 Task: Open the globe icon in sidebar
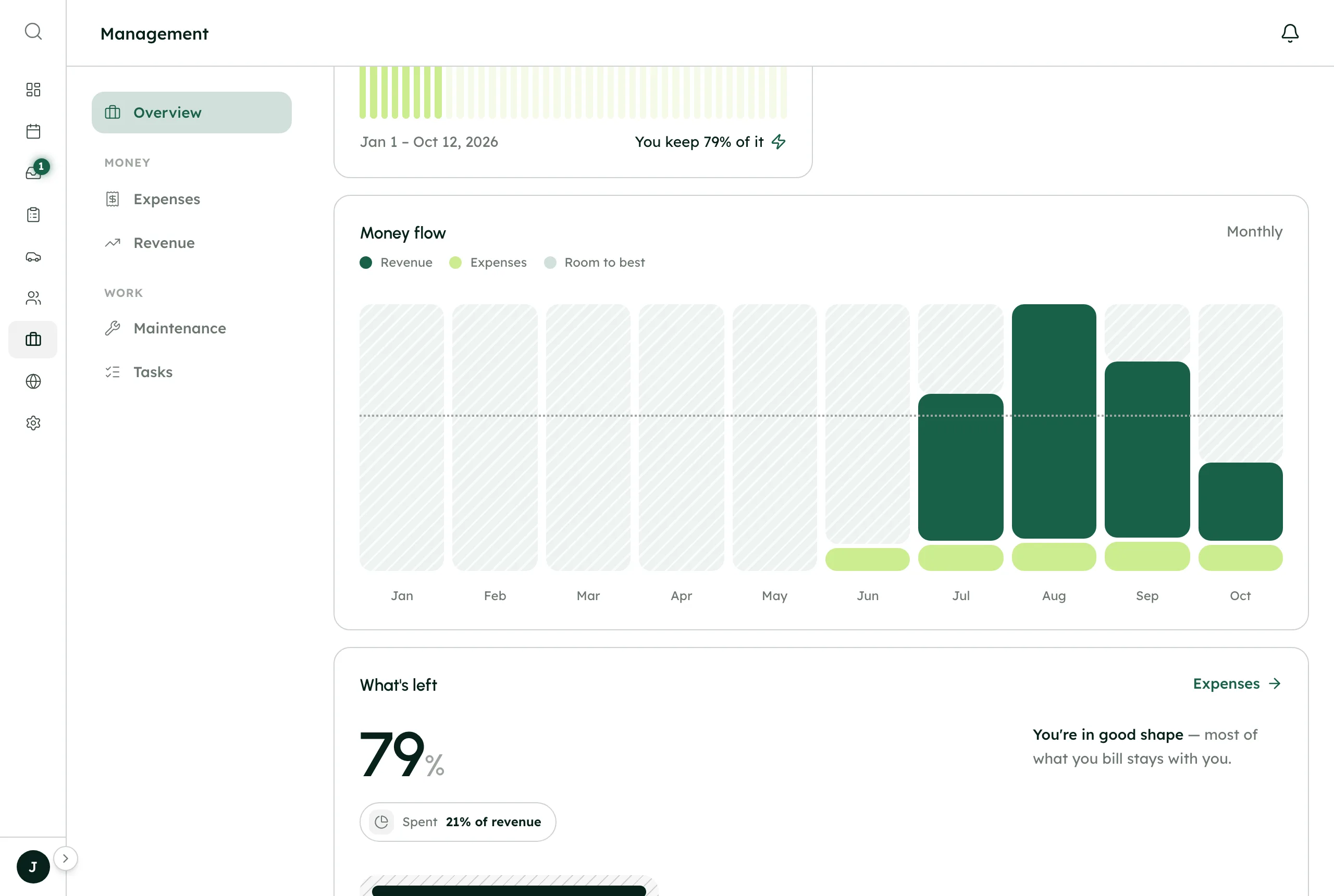click(x=33, y=381)
